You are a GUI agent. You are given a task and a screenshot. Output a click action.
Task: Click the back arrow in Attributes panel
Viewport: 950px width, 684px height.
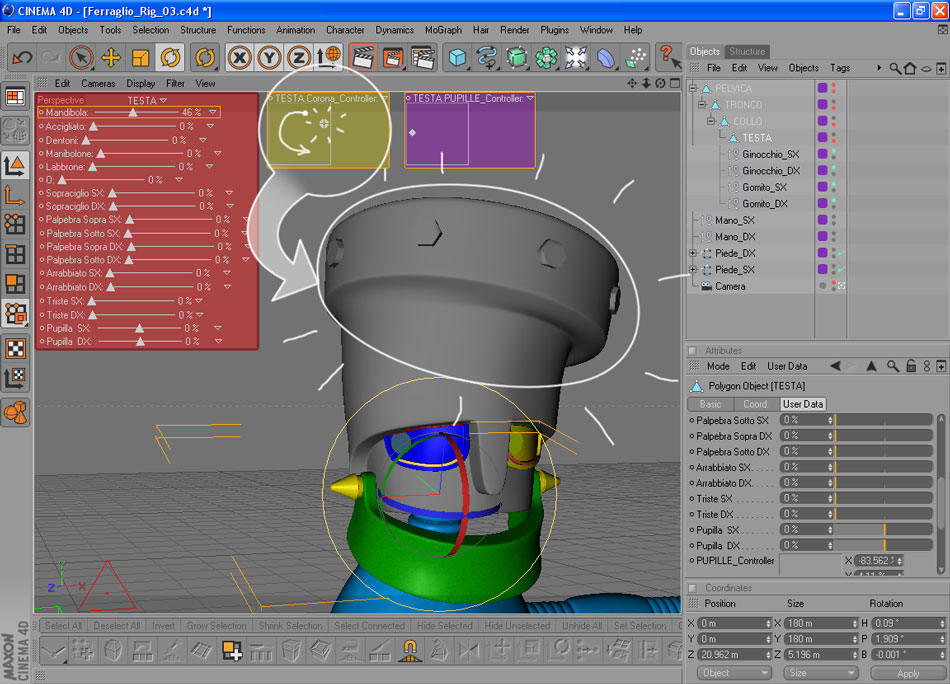click(x=835, y=366)
